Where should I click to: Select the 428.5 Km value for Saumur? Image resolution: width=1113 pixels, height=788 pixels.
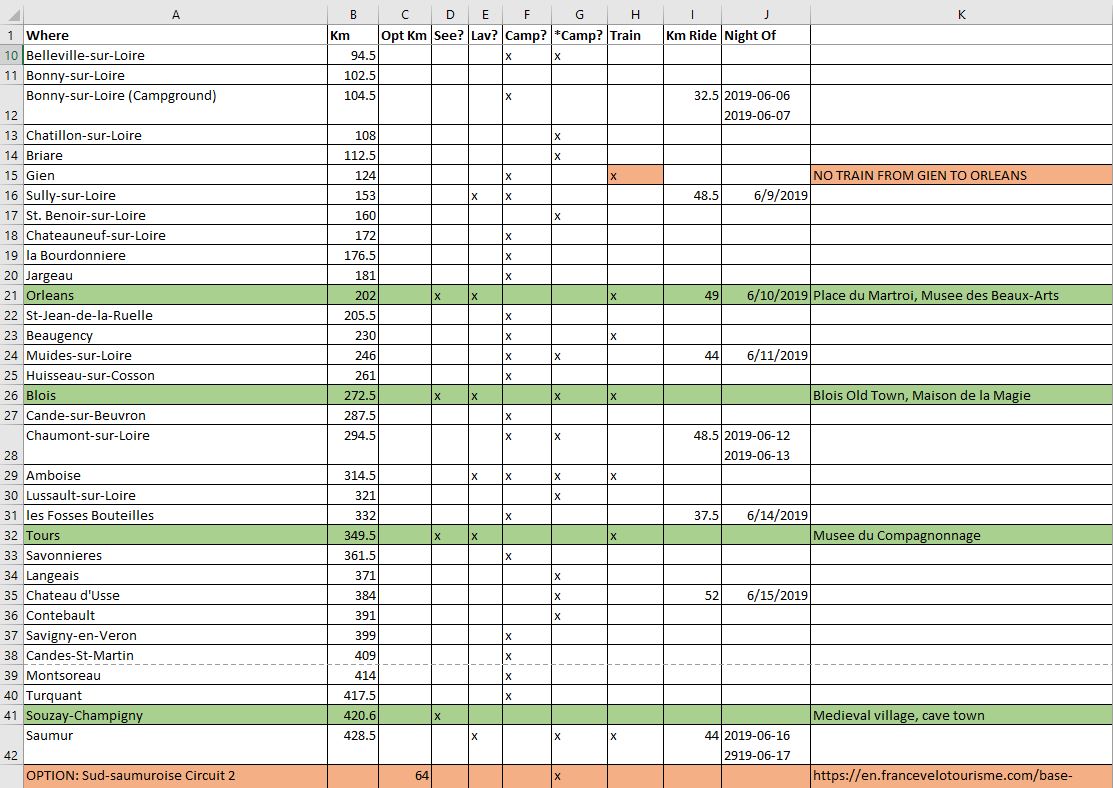353,735
